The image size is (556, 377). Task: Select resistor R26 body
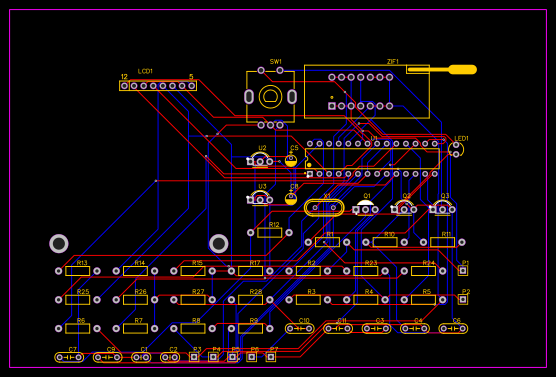pos(135,300)
